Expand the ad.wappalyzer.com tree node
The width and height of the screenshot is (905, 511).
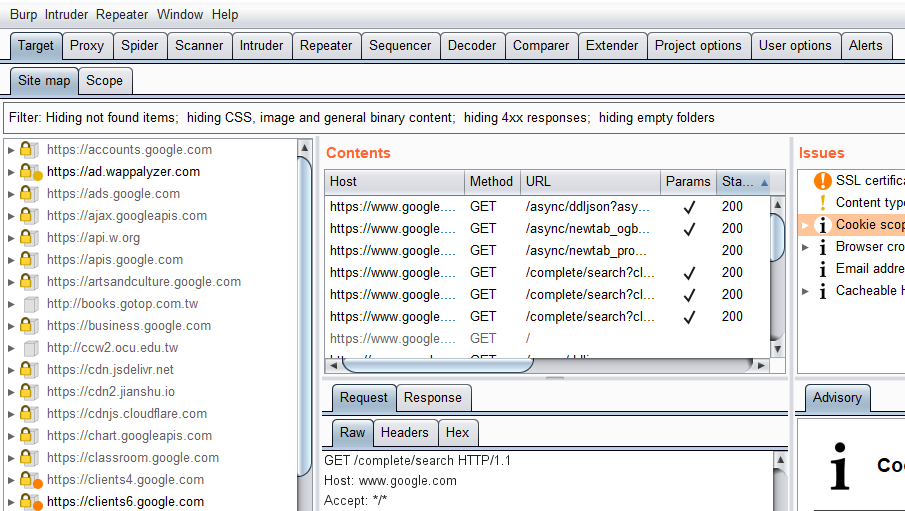point(11,172)
